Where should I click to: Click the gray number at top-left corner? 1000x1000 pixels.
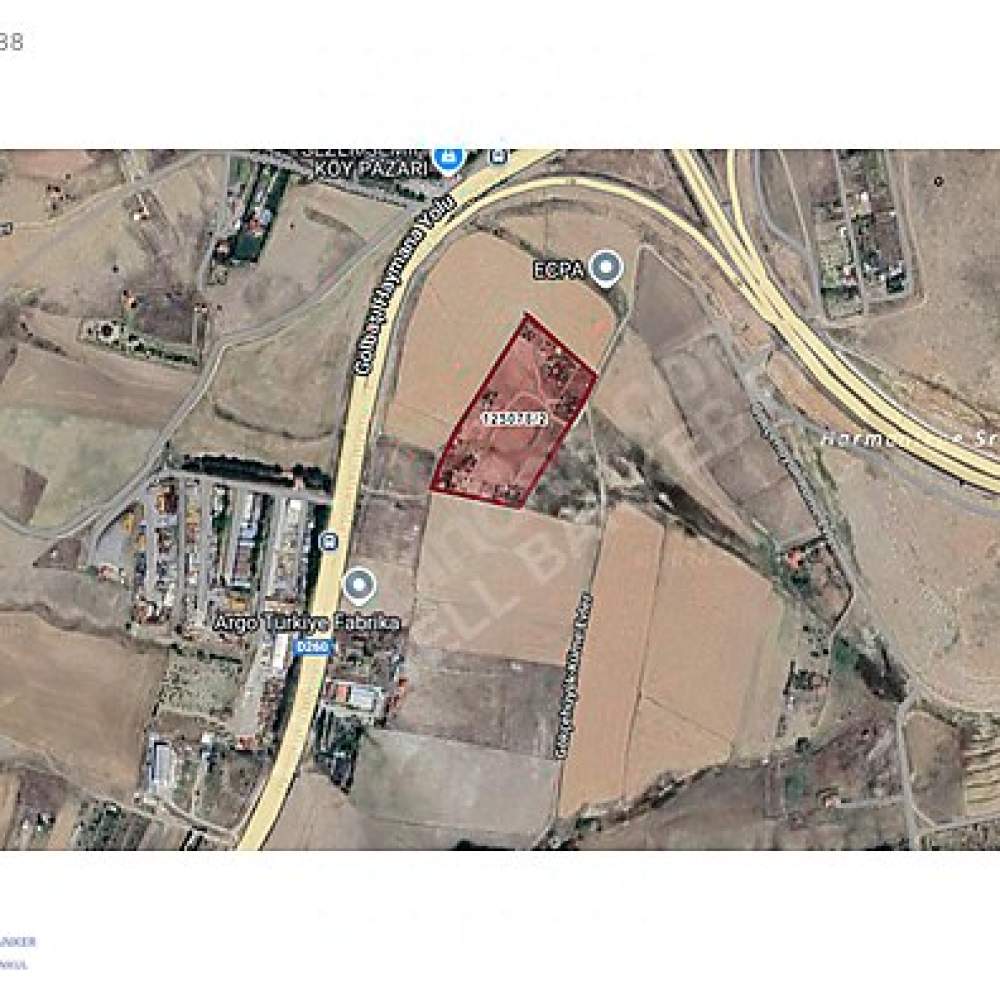[11, 42]
